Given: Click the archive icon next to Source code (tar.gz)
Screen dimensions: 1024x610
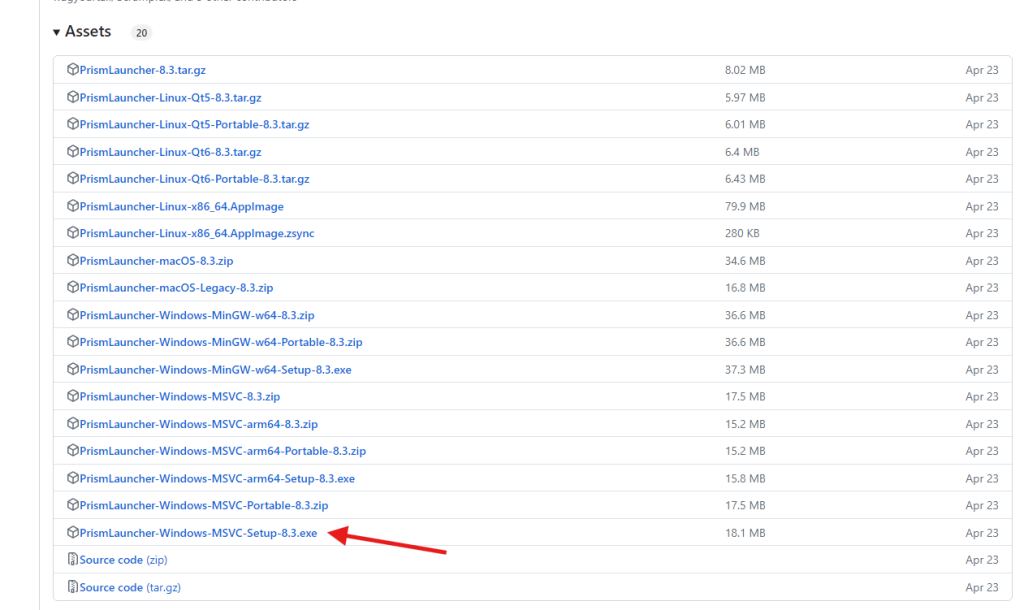Looking at the screenshot, I should click(x=70, y=587).
